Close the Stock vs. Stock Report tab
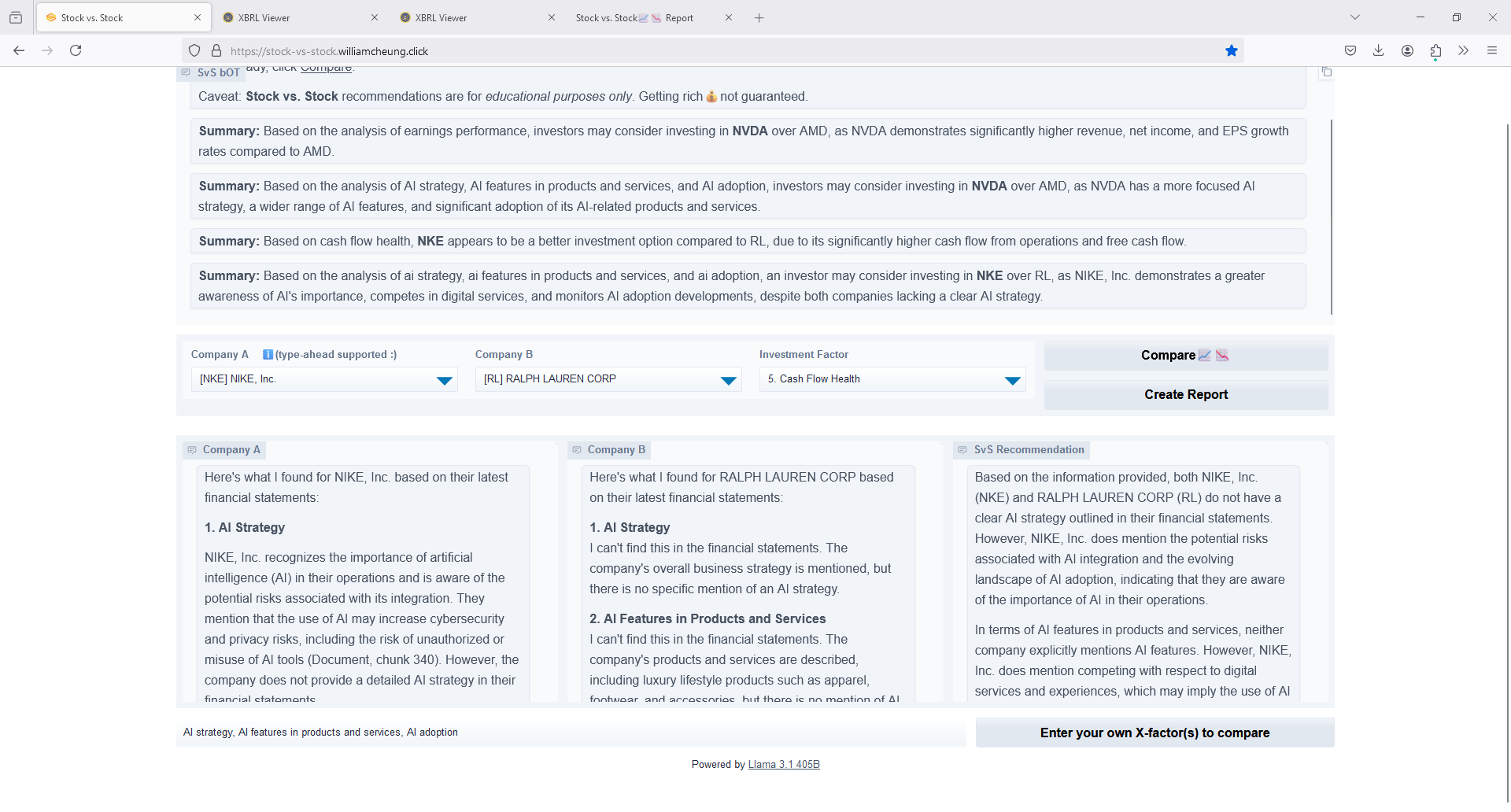This screenshot has width=1511, height=812. pyautogui.click(x=729, y=17)
